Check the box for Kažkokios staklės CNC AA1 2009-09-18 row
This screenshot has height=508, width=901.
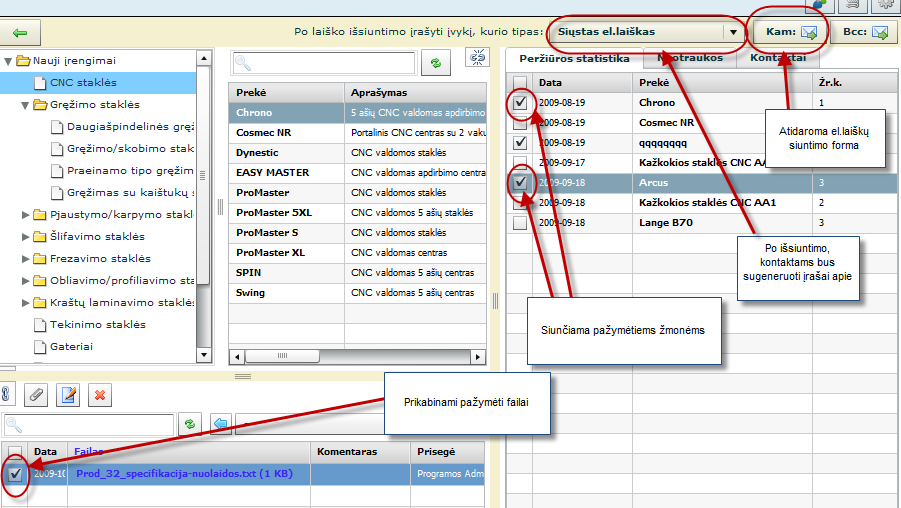[x=520, y=202]
